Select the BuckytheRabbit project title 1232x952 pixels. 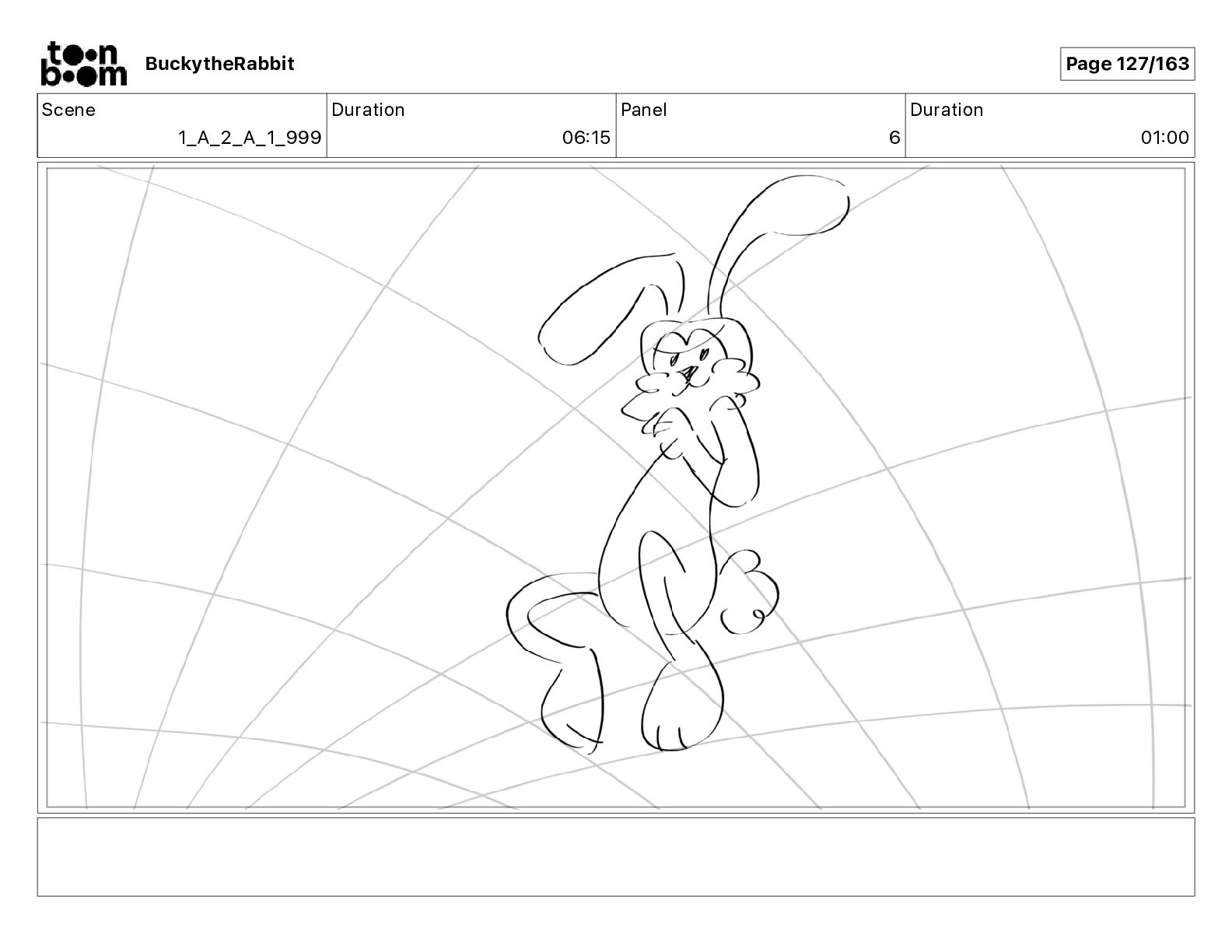click(x=219, y=64)
